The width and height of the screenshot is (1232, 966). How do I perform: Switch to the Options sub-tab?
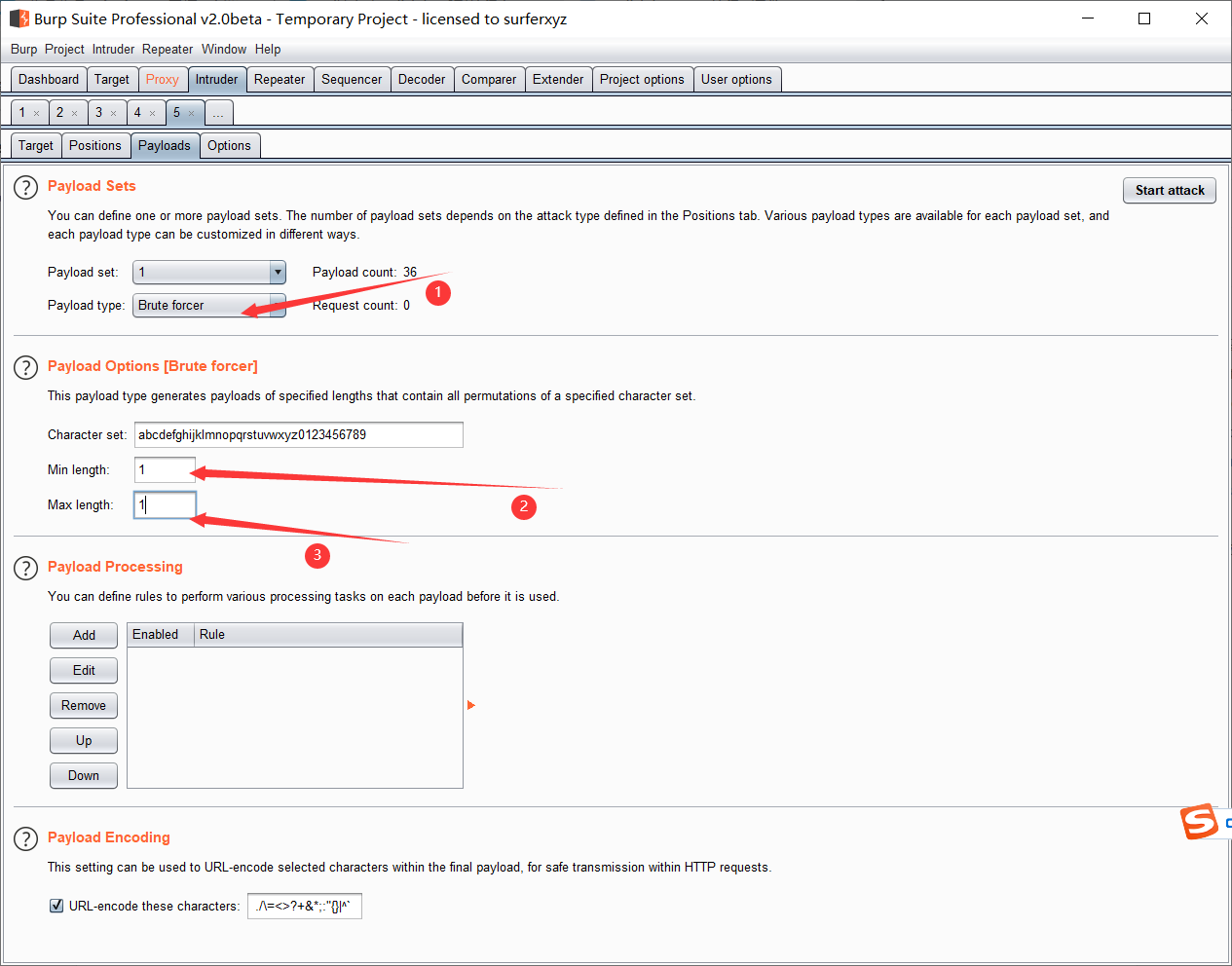pos(229,146)
